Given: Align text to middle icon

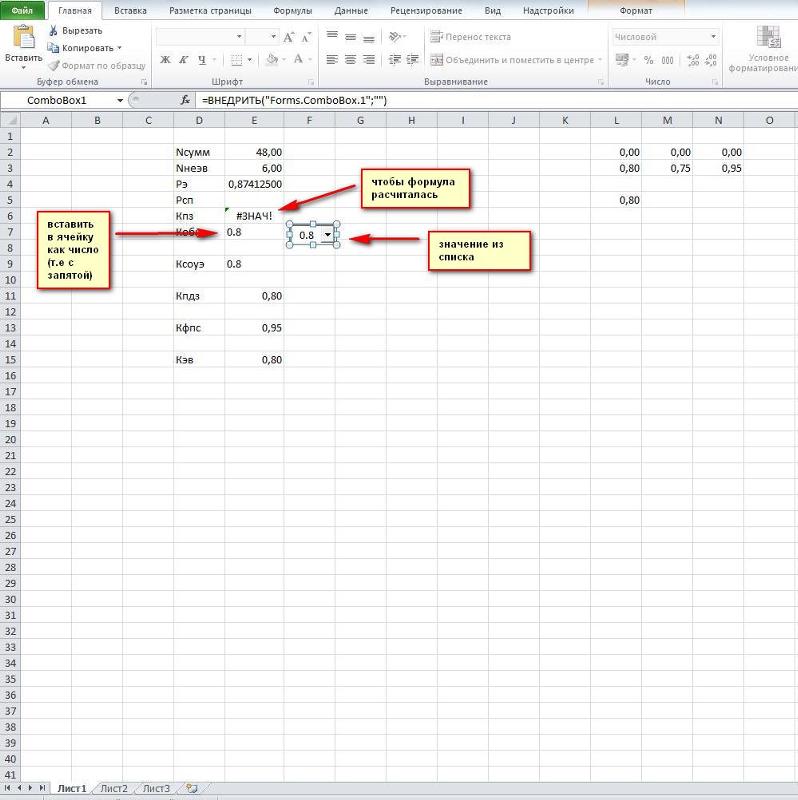Looking at the screenshot, I should click(x=351, y=37).
